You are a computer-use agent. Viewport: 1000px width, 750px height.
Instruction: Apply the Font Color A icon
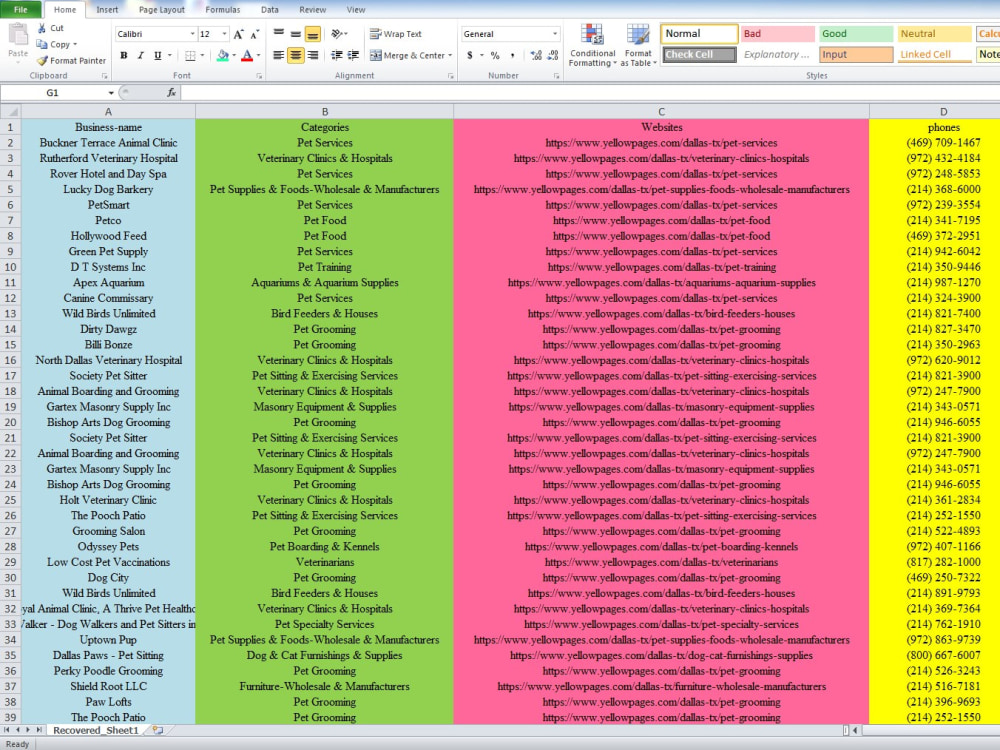pos(247,55)
